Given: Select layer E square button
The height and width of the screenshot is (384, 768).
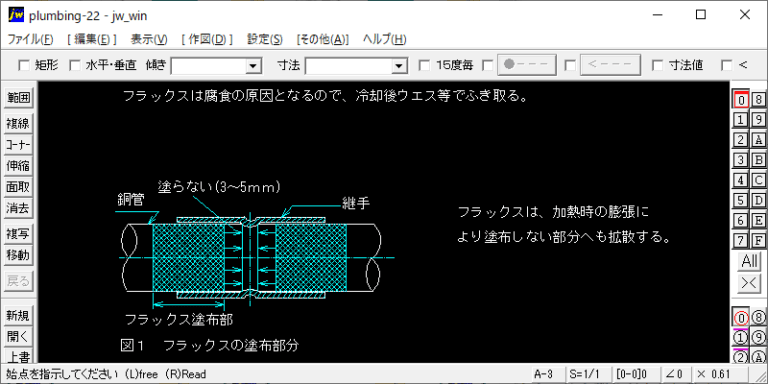Looking at the screenshot, I should [758, 220].
